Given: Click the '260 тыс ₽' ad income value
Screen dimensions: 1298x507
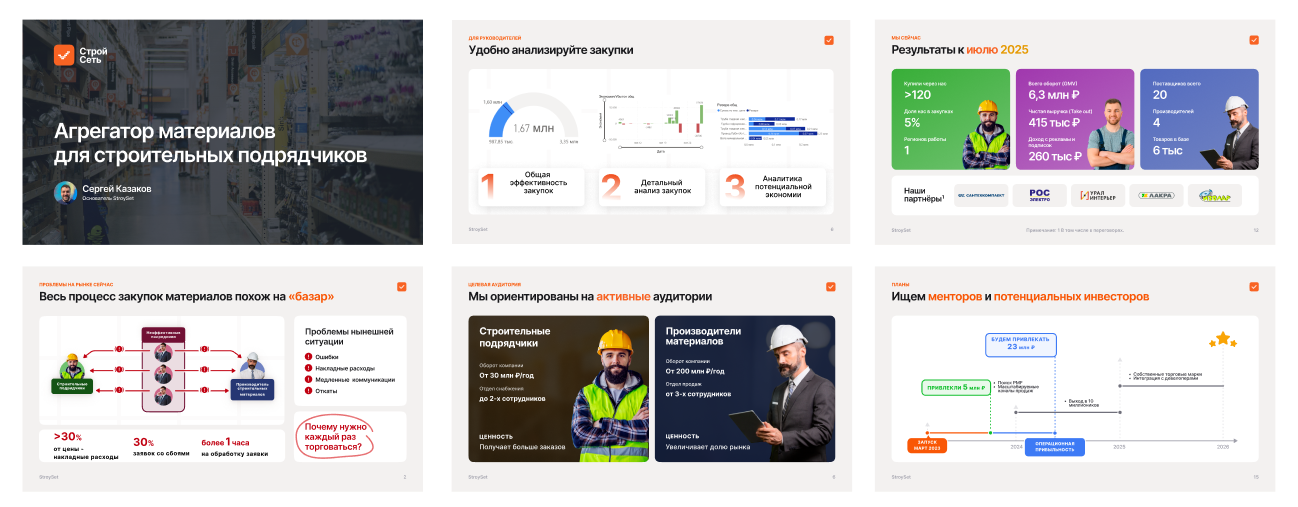Looking at the screenshot, I should point(1056,156).
